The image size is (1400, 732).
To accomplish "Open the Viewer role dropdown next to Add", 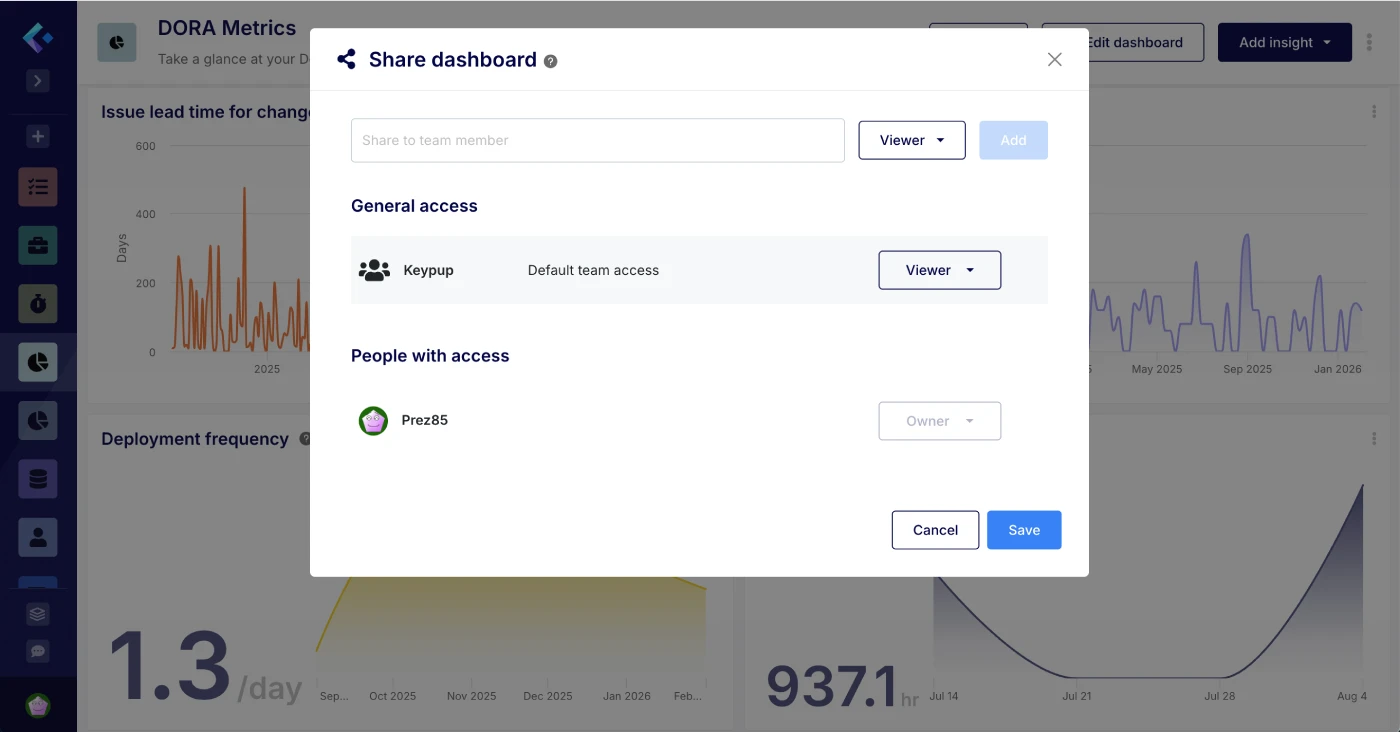I will click(x=911, y=140).
